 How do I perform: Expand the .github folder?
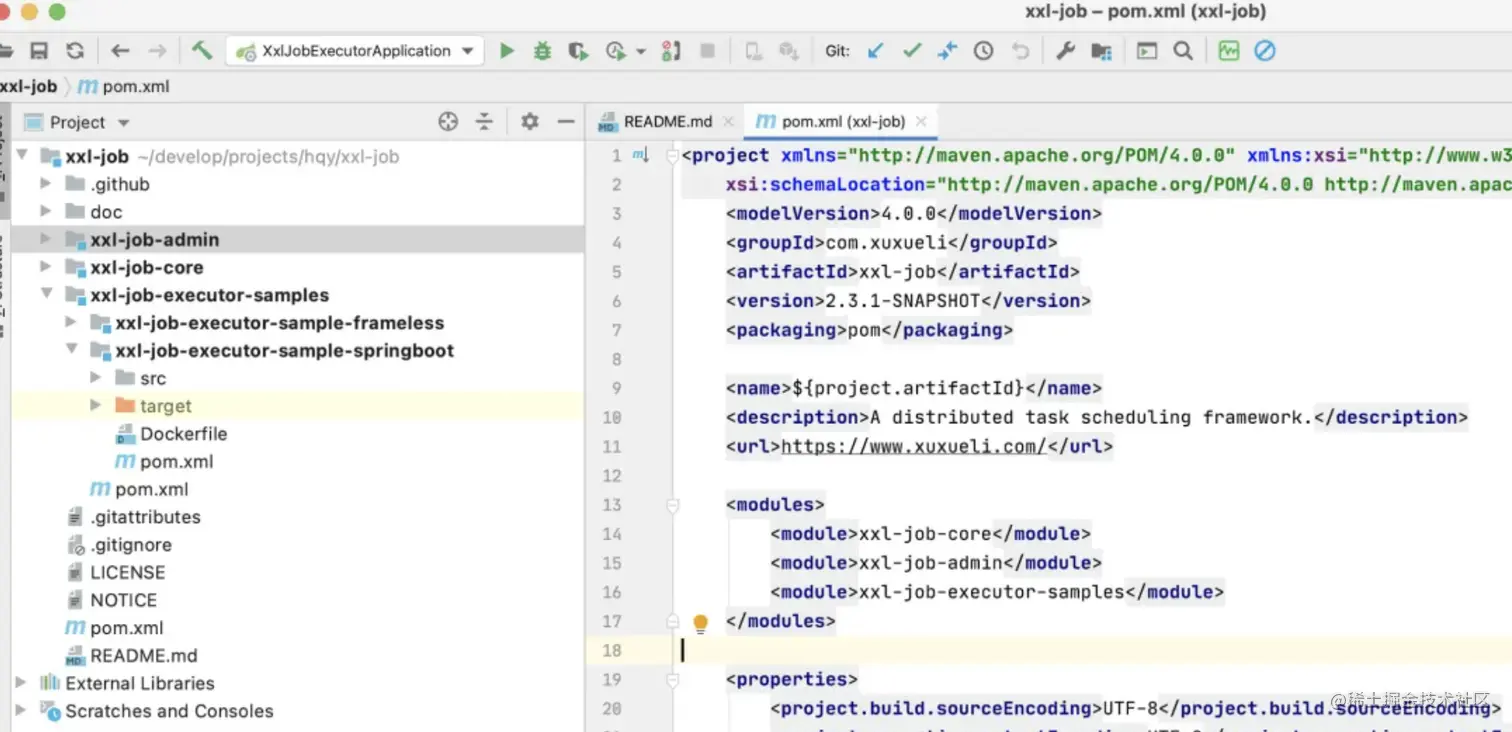45,183
